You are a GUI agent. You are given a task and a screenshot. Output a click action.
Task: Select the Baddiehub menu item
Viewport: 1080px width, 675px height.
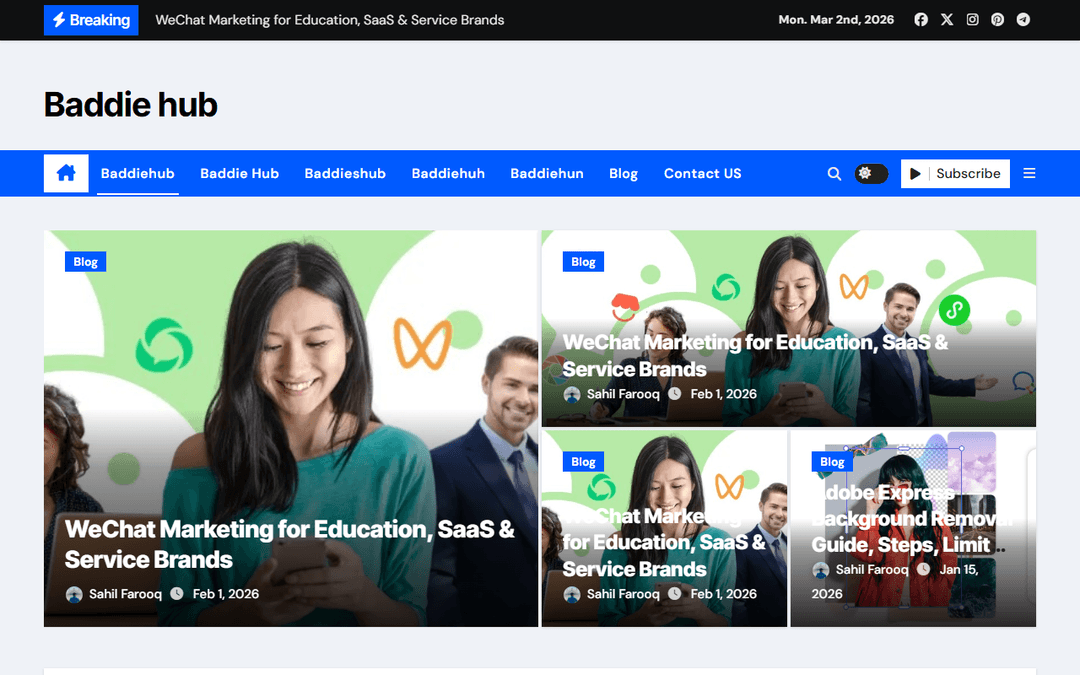click(138, 174)
